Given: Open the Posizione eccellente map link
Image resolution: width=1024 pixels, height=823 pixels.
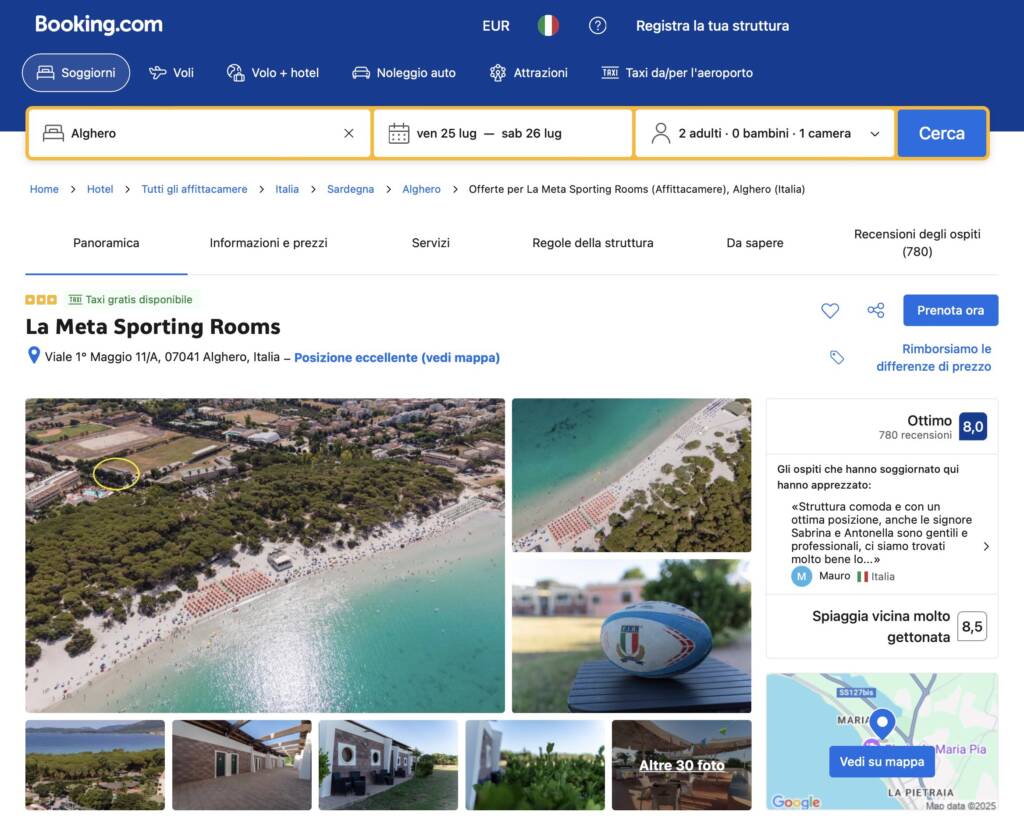Looking at the screenshot, I should (x=396, y=357).
